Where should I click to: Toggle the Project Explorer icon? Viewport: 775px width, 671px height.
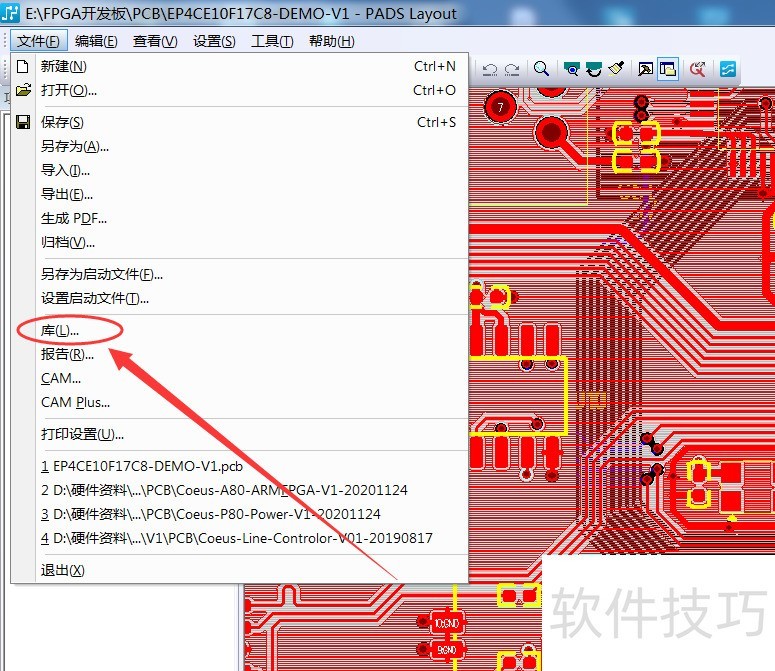(x=668, y=69)
